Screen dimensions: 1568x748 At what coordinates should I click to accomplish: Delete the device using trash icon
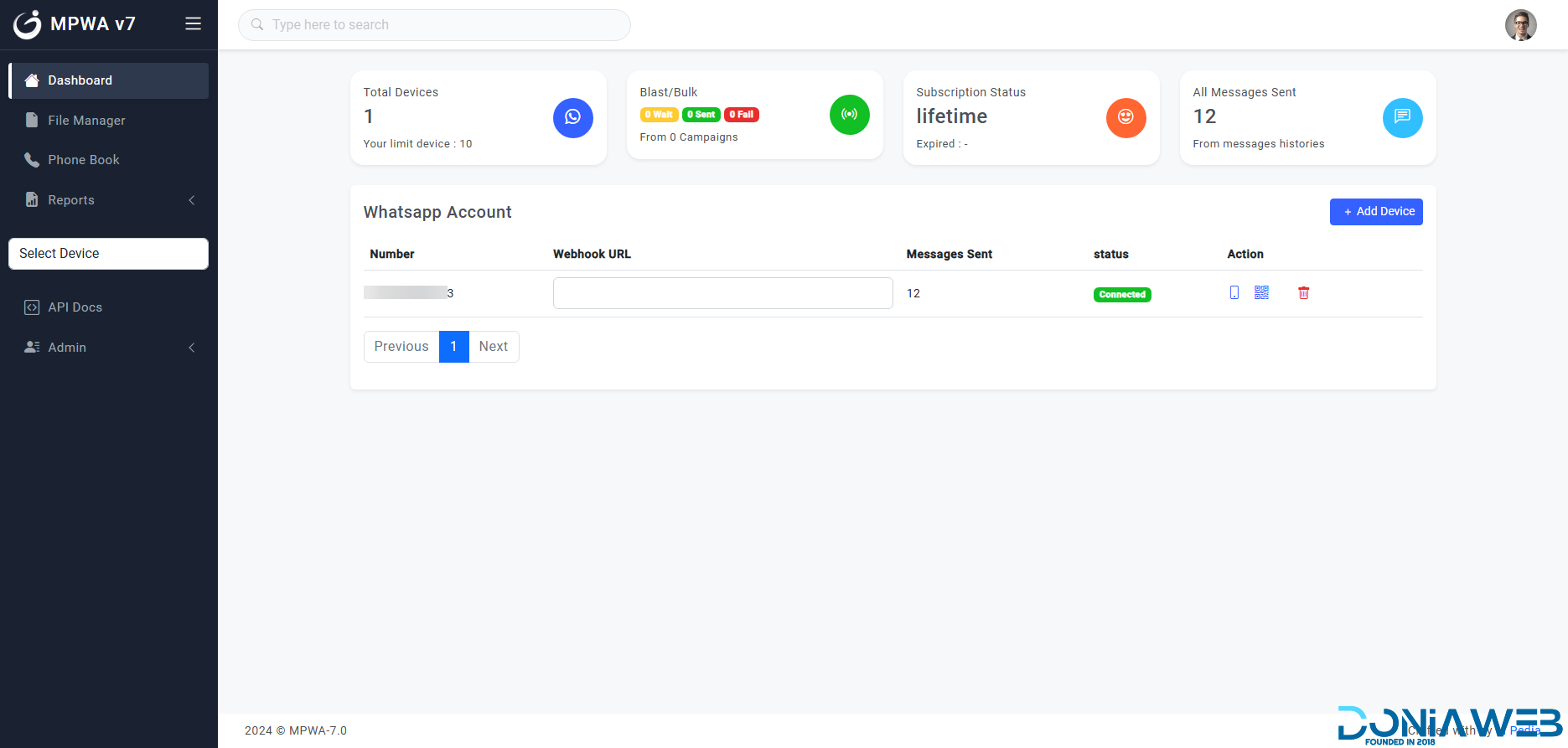(1304, 292)
